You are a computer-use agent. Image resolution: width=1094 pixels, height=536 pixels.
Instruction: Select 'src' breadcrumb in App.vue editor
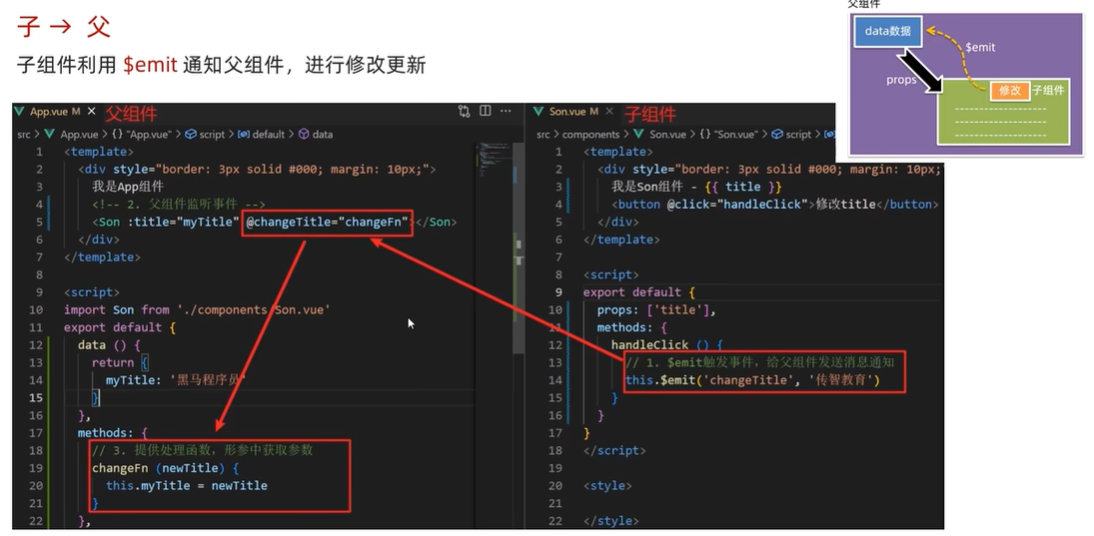(x=24, y=134)
